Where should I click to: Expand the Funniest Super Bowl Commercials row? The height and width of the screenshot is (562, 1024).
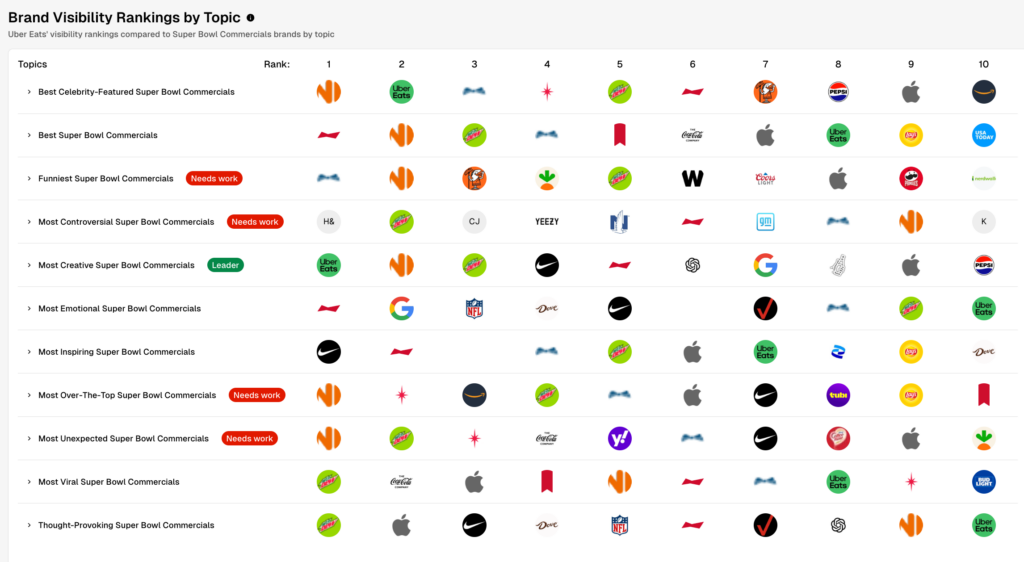[x=29, y=179]
